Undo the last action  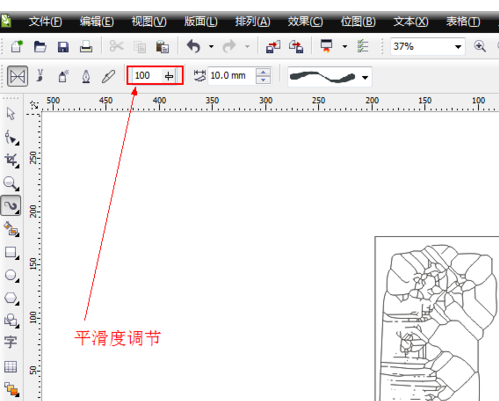[x=194, y=46]
